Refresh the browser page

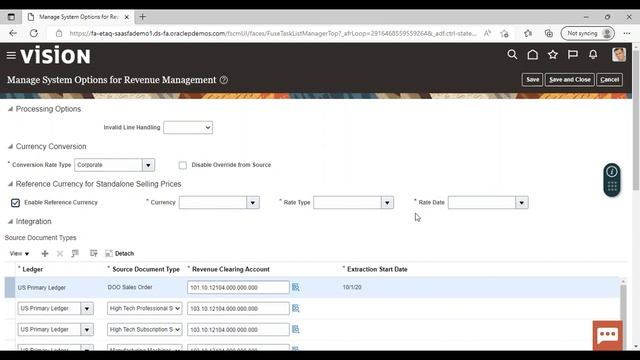(x=34, y=33)
